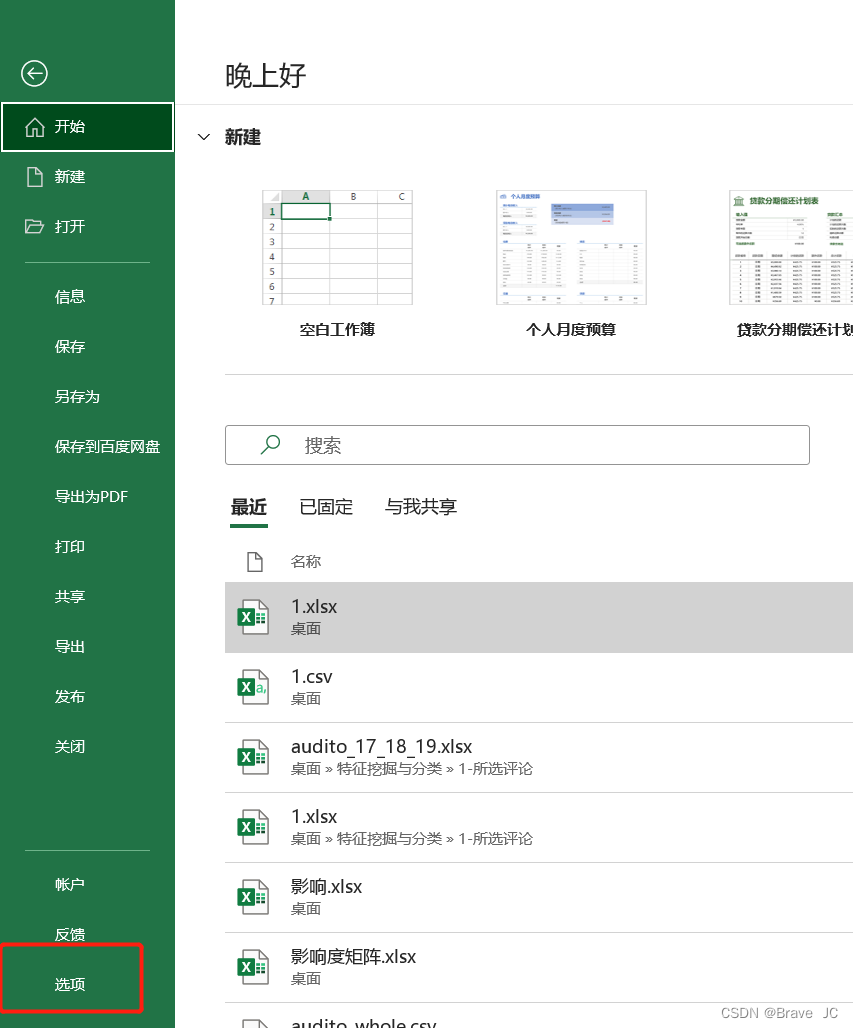This screenshot has height=1028, width=853.
Task: Open the 打印 print section
Action: 70,546
